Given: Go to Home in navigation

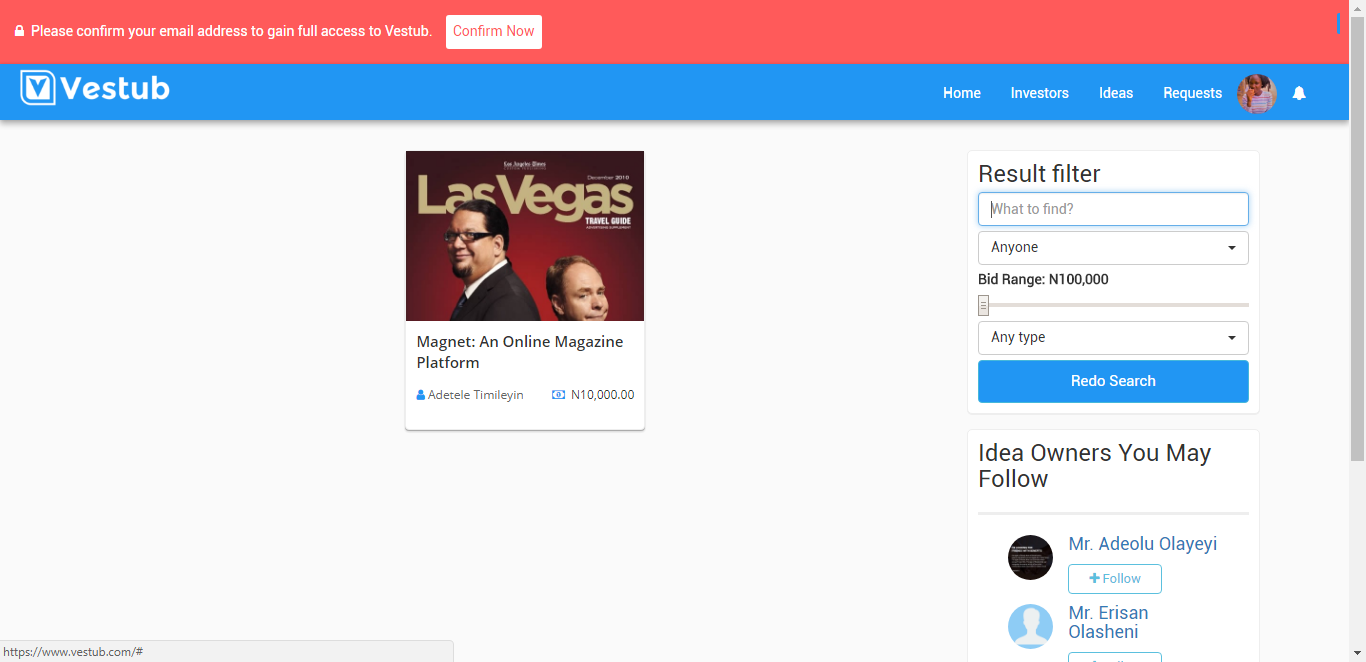Looking at the screenshot, I should click(x=962, y=93).
